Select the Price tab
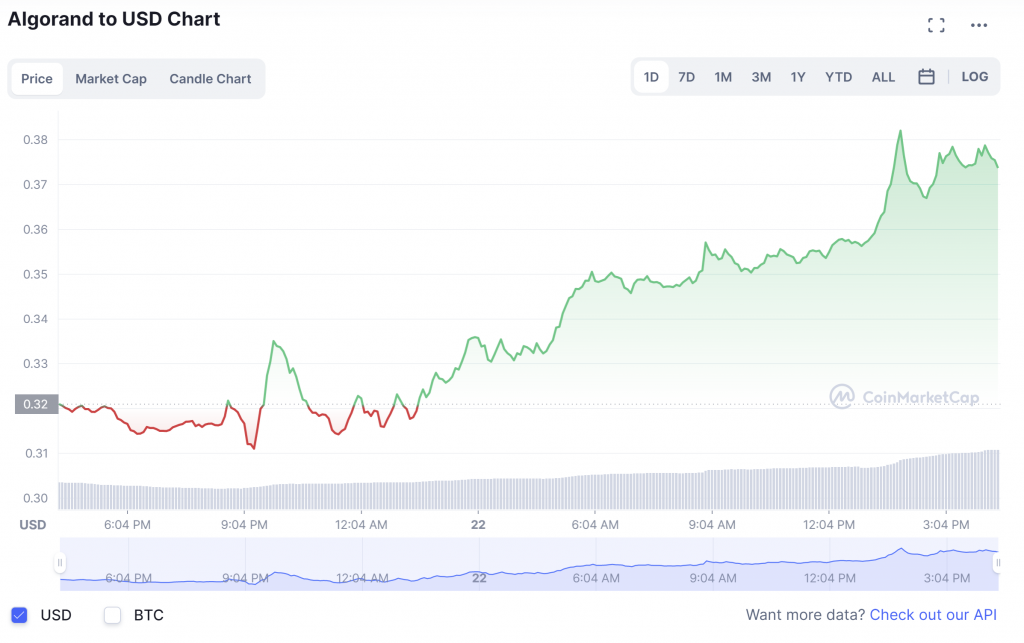The image size is (1024, 643). click(37, 79)
